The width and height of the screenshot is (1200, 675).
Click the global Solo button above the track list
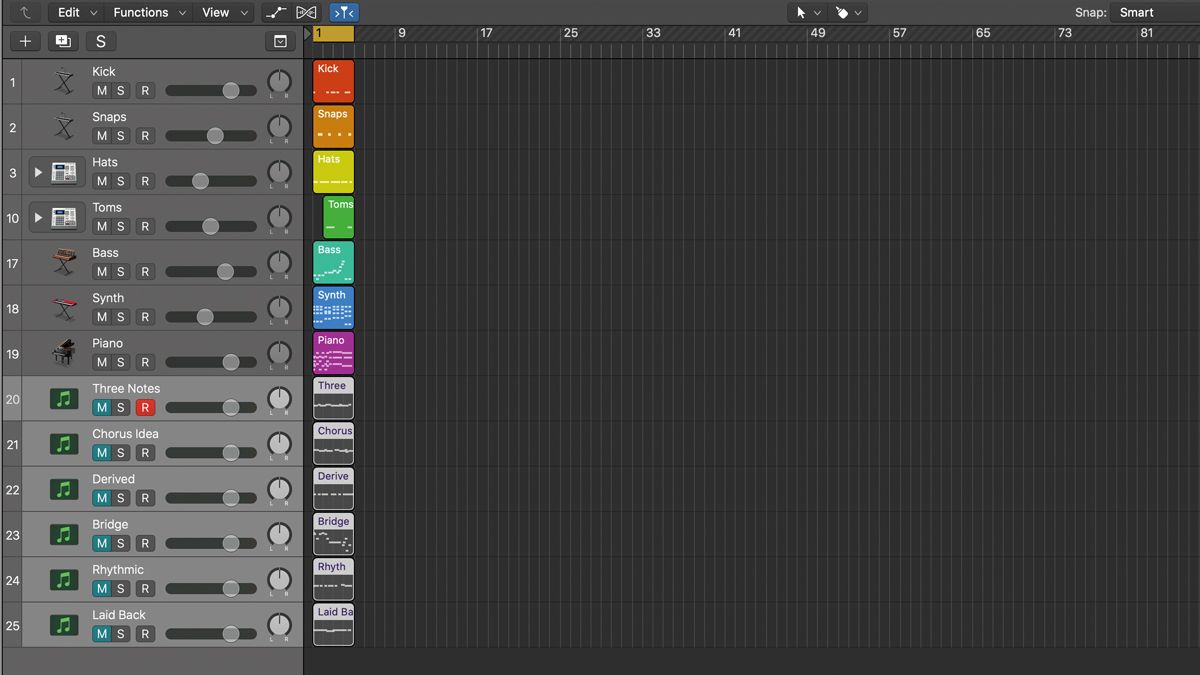pyautogui.click(x=100, y=41)
